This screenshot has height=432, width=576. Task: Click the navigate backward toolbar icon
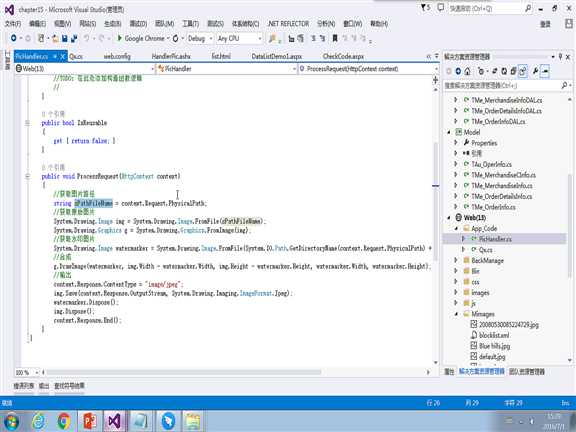pyautogui.click(x=14, y=38)
